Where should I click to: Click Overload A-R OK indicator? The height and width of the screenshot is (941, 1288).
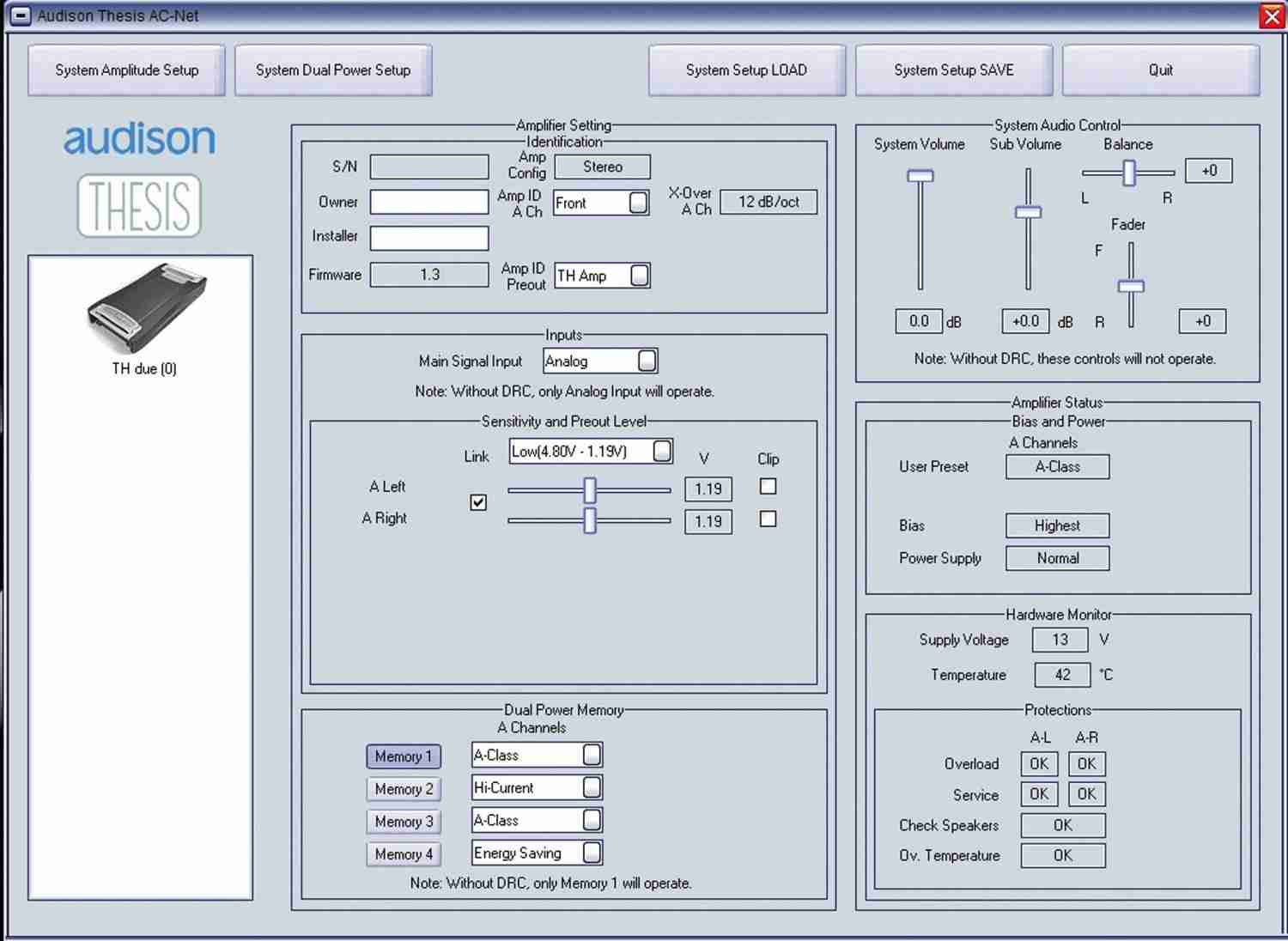click(1086, 764)
